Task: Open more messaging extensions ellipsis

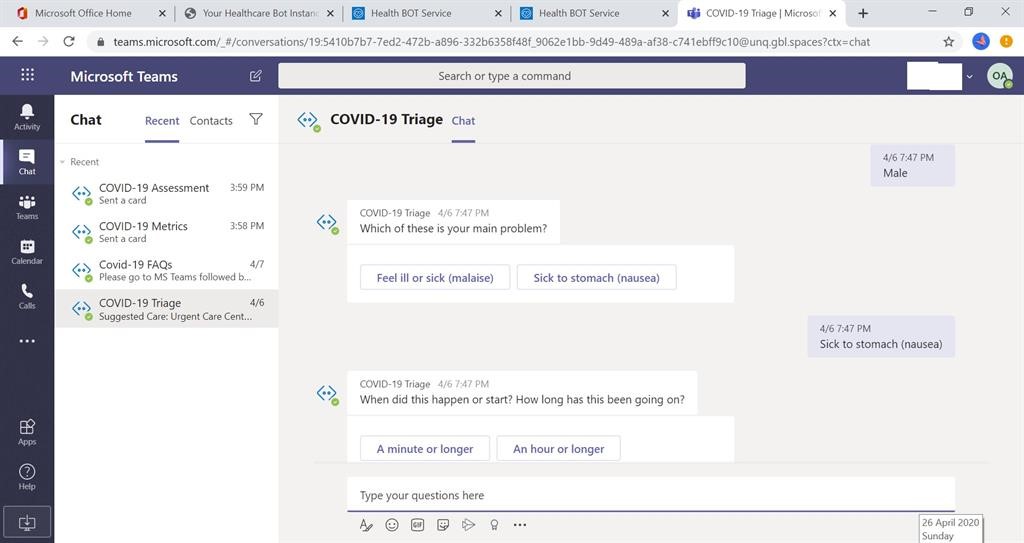Action: click(520, 525)
